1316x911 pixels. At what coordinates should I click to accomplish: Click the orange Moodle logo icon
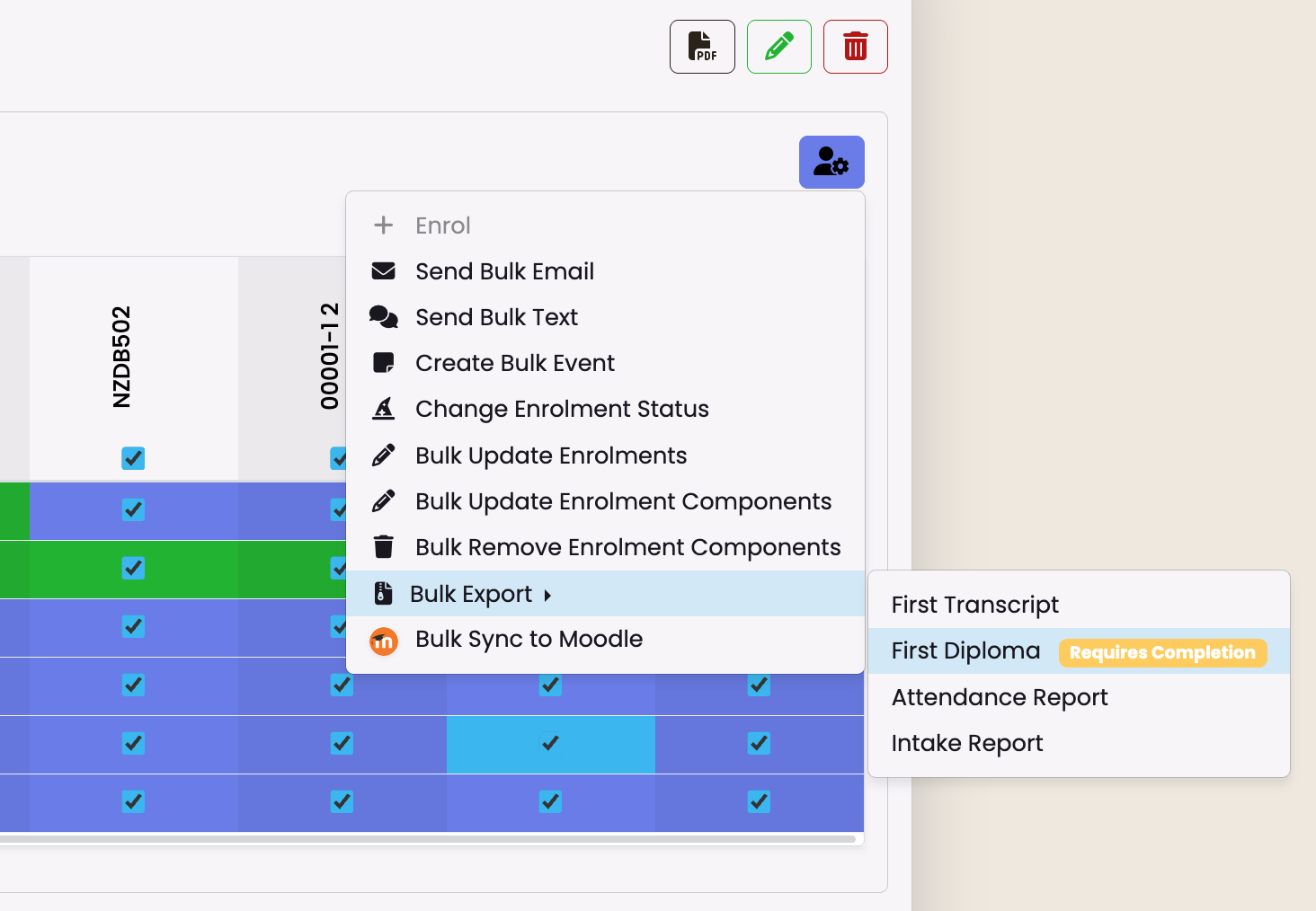pyautogui.click(x=384, y=641)
